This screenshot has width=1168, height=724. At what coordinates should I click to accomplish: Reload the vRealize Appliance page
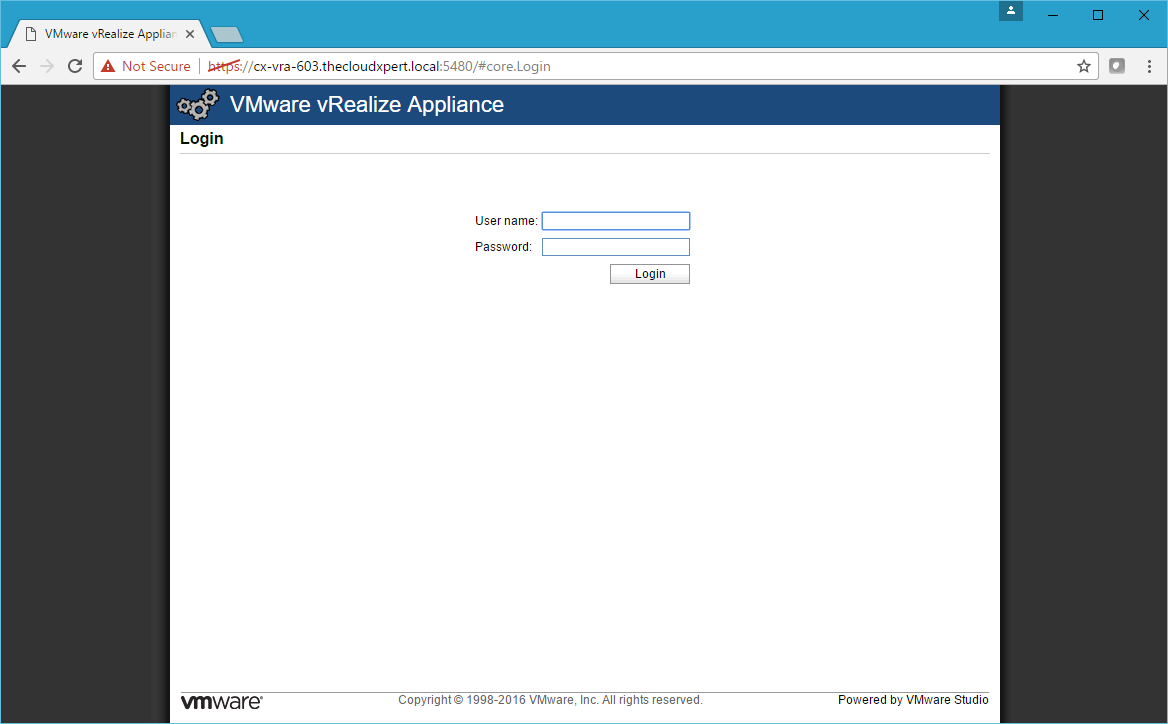(75, 66)
